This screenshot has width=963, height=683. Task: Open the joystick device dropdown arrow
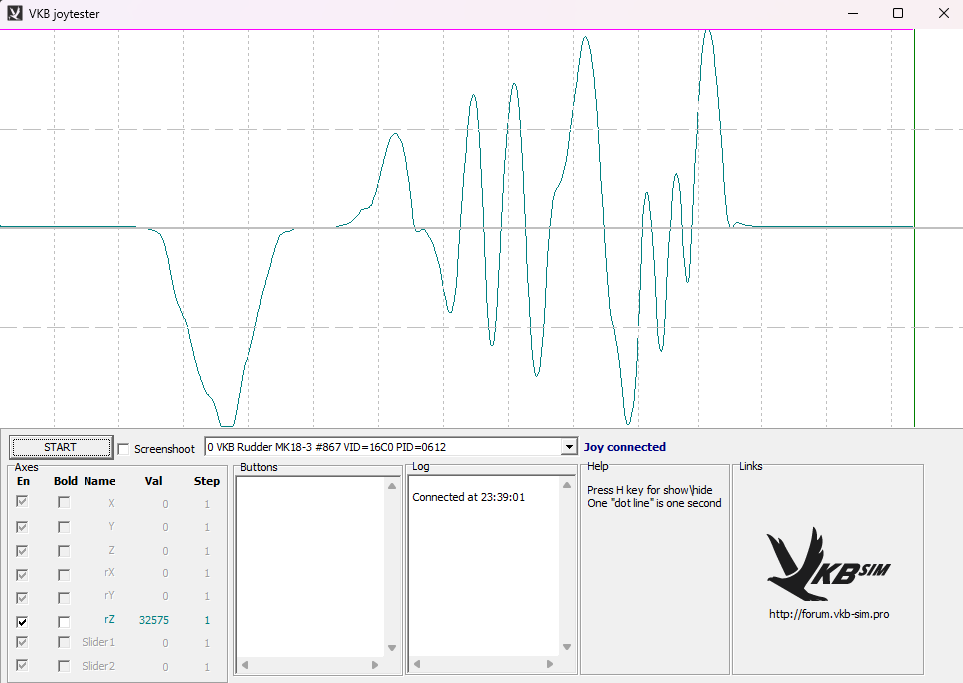click(569, 447)
